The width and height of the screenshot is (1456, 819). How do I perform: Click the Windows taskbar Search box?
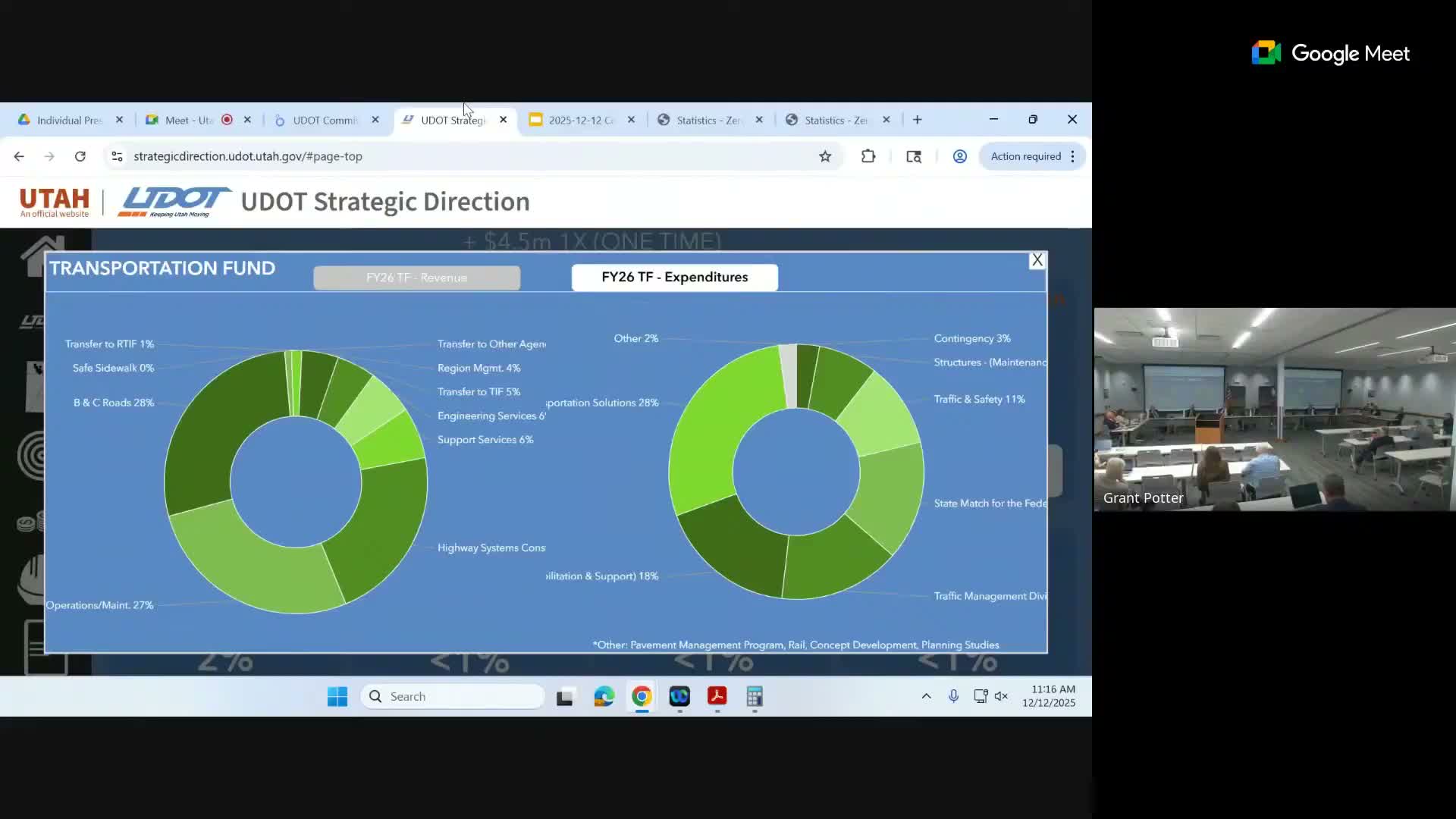[453, 696]
